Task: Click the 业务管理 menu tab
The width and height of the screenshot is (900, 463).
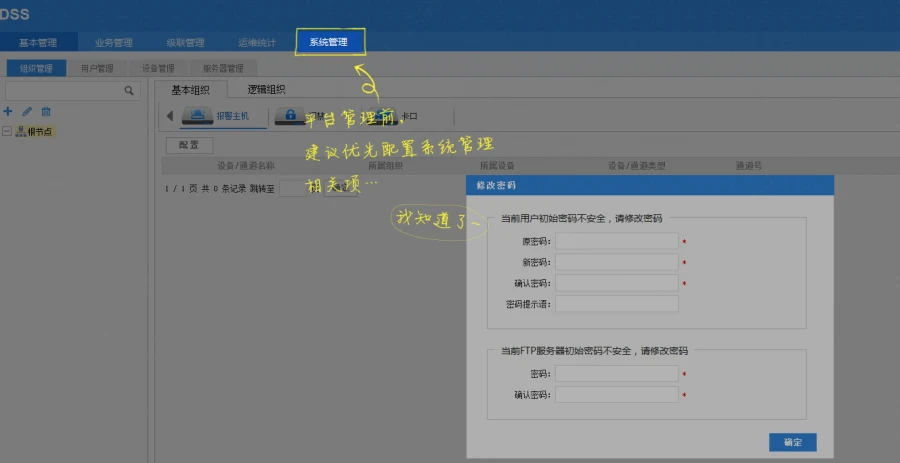Action: tap(114, 42)
